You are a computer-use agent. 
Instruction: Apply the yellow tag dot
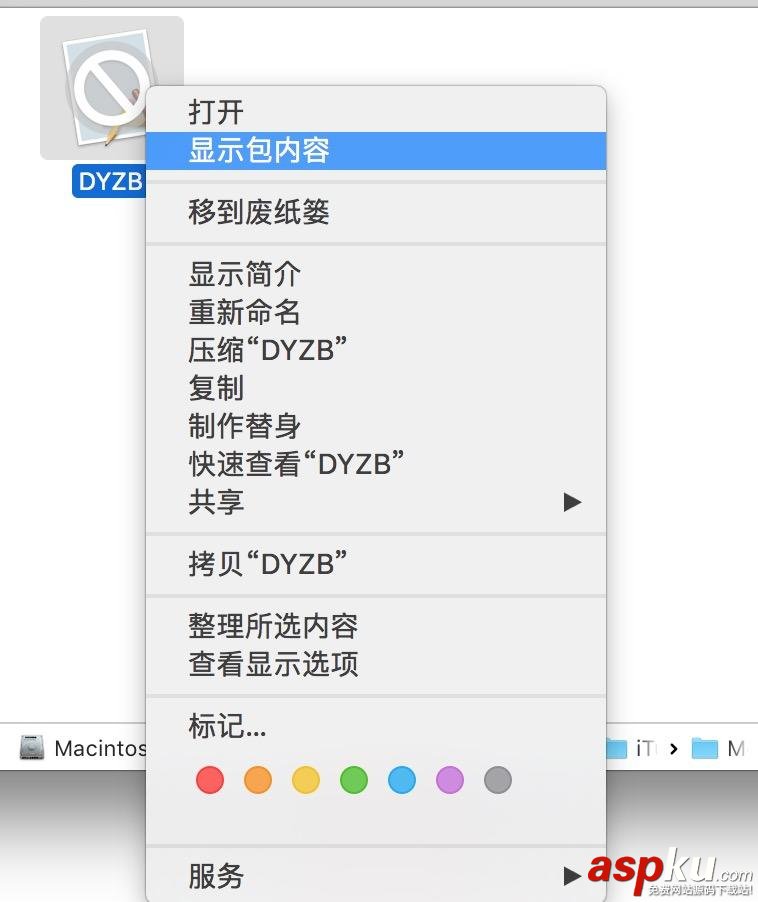[x=306, y=779]
